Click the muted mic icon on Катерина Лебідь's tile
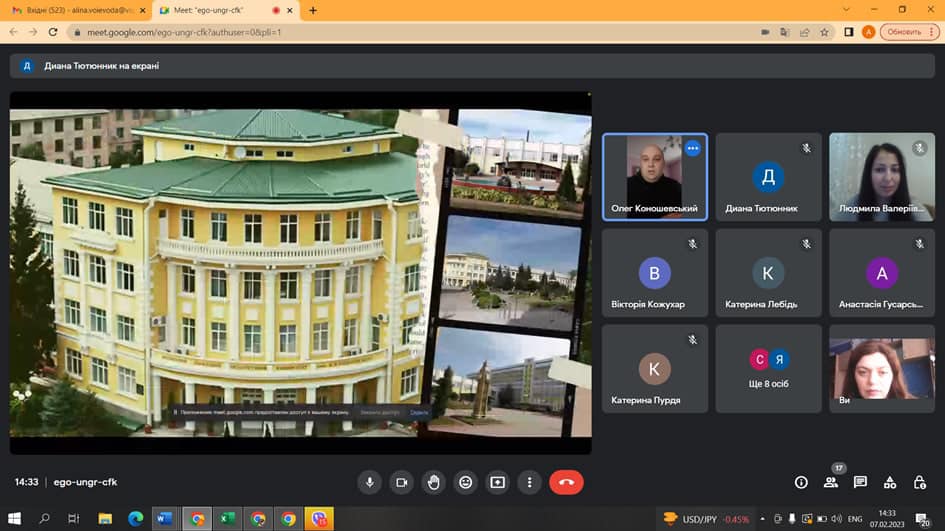 point(806,244)
